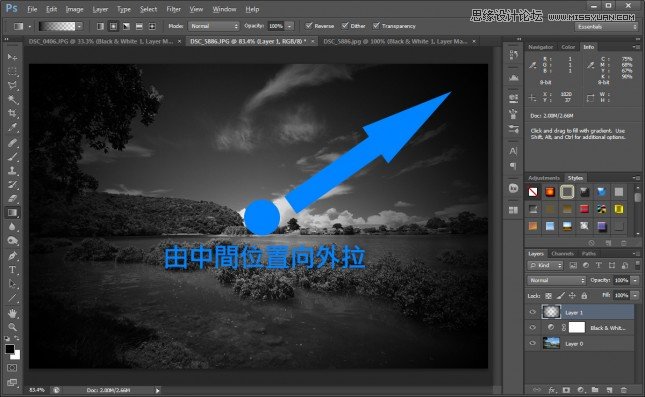Viewport: 645px width, 397px height.
Task: Create new layer icon in Layers panel
Action: click(x=609, y=390)
